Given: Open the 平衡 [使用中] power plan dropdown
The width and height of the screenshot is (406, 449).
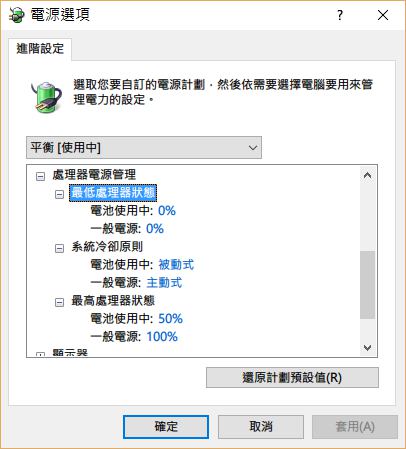Looking at the screenshot, I should coord(144,147).
